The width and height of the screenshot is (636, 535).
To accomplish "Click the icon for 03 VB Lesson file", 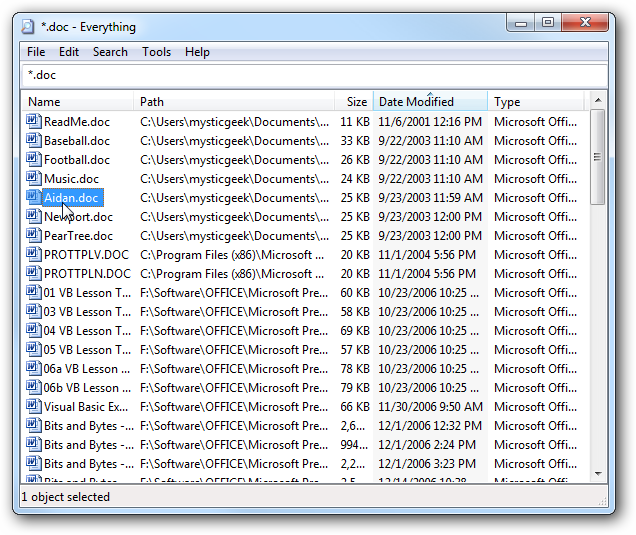I will coord(34,312).
